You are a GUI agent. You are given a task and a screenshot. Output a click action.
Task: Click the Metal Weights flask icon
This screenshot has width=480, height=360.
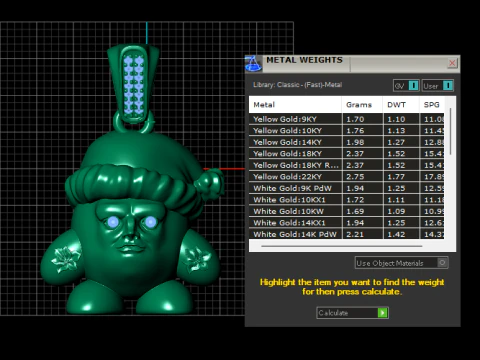[x=253, y=64]
